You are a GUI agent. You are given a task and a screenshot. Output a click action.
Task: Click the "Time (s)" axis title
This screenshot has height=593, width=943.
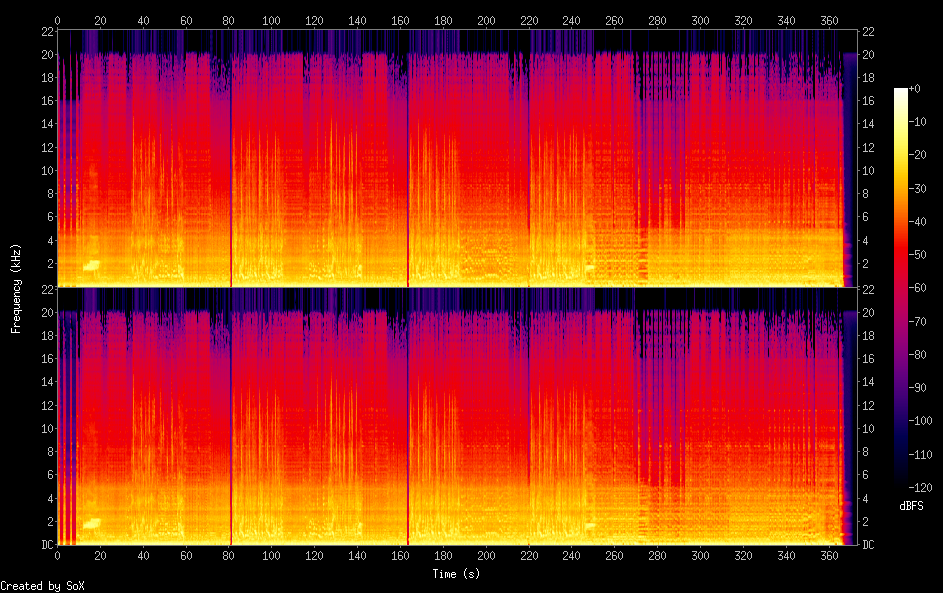pos(456,574)
